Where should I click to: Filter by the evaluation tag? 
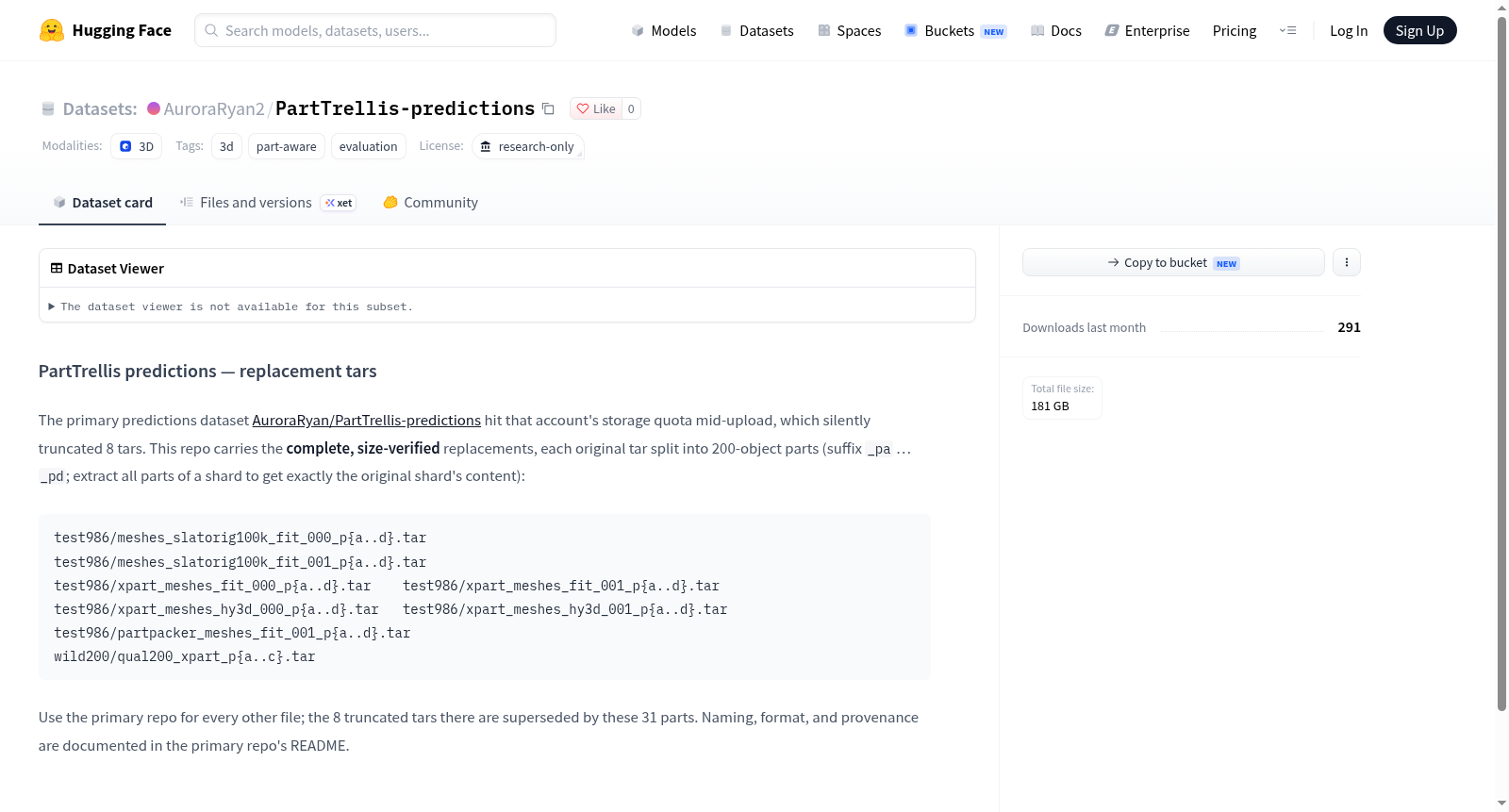tap(369, 146)
